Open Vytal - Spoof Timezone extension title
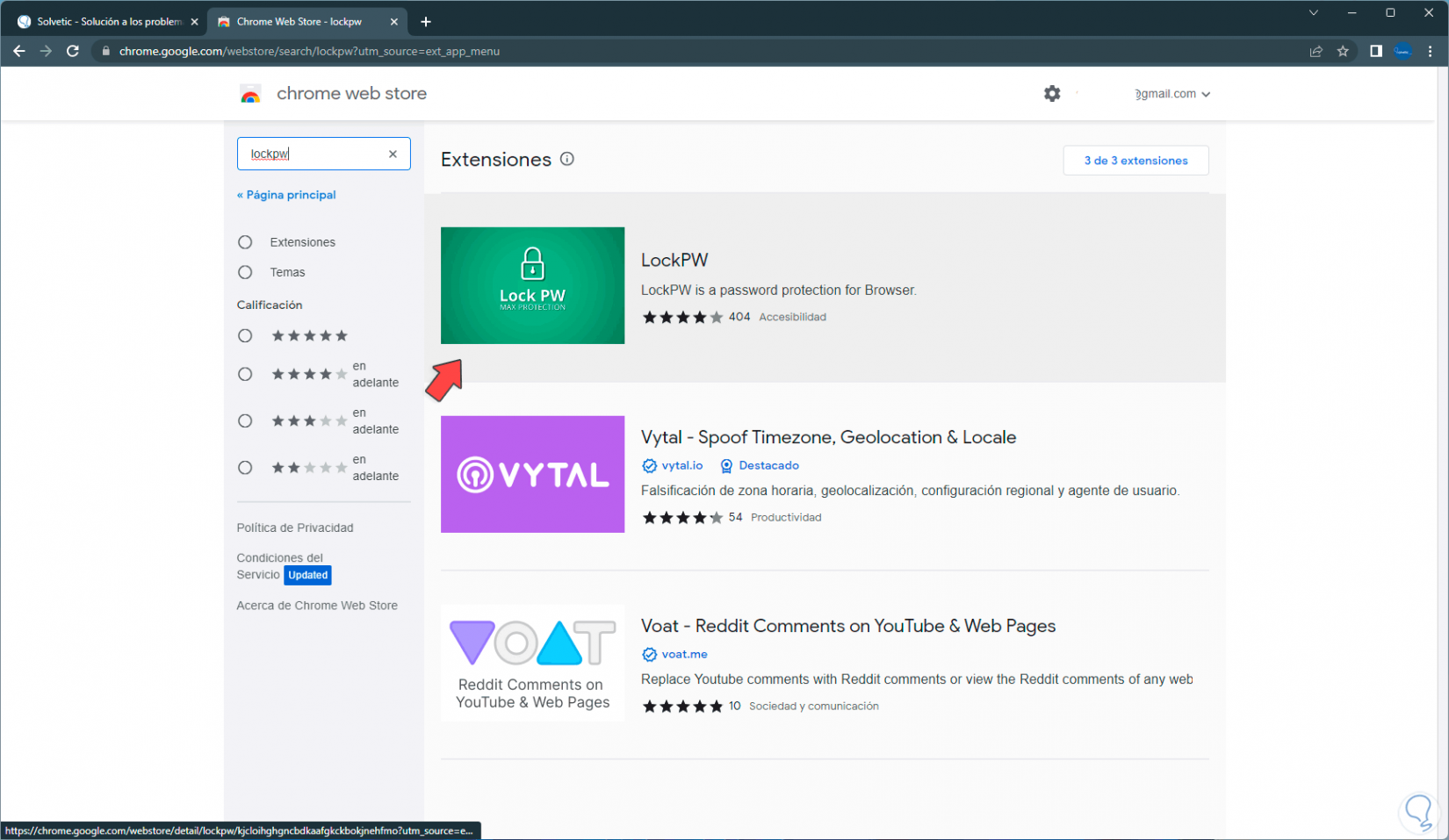The image size is (1449, 840). tap(828, 437)
